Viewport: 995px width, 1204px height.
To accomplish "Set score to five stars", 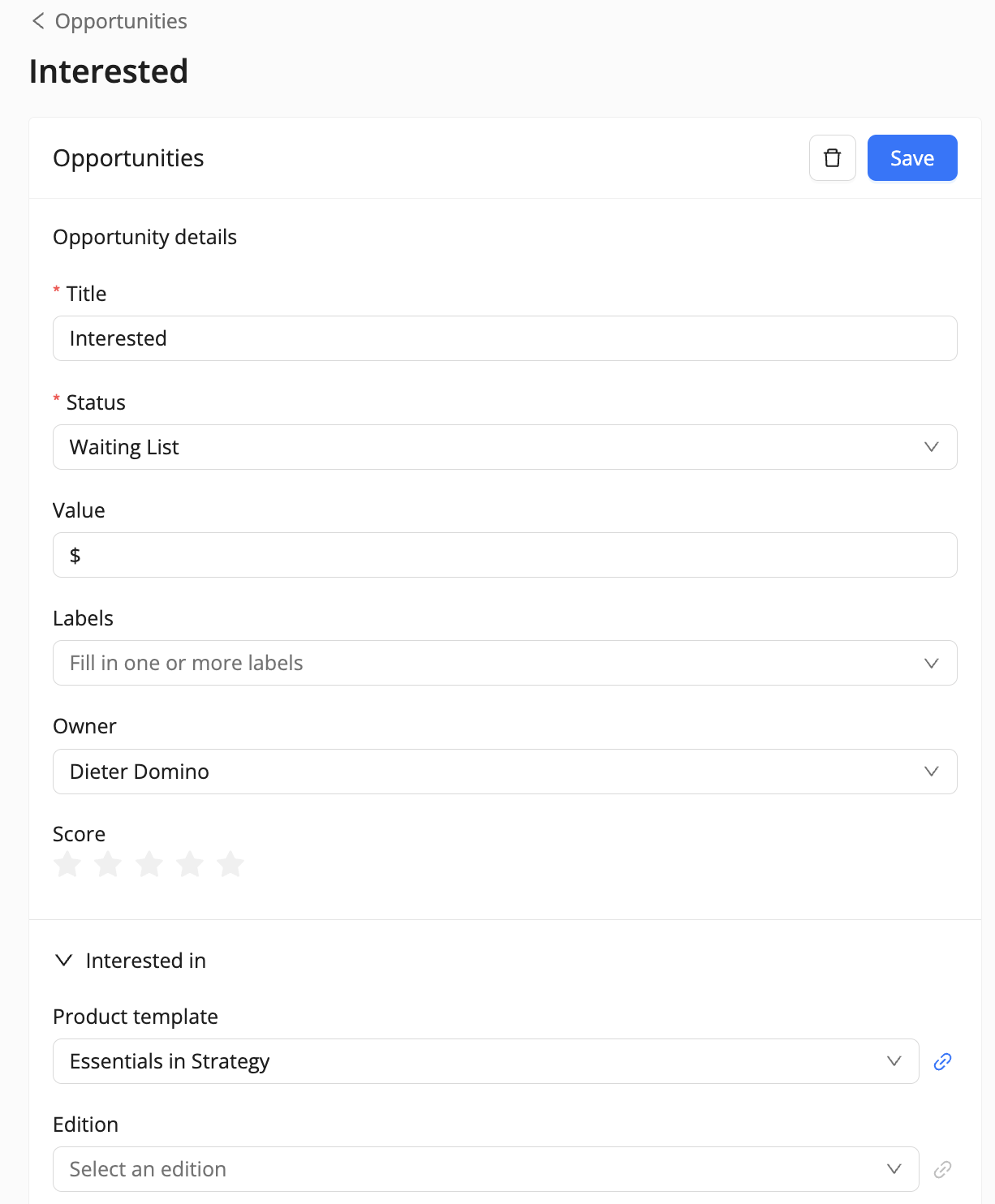I will pos(230,864).
